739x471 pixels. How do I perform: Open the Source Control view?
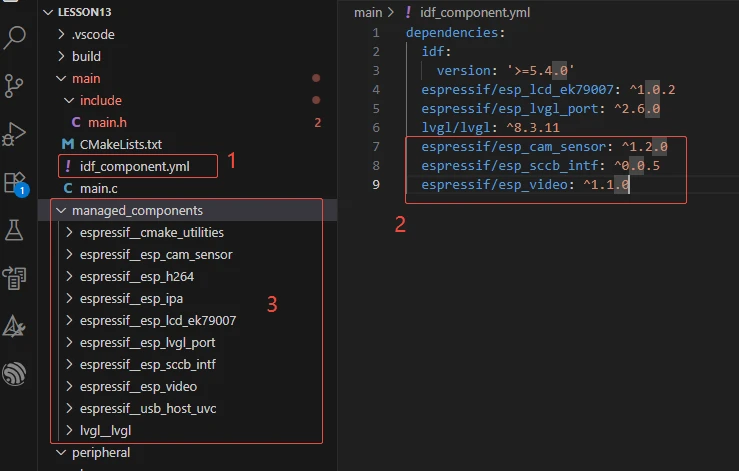(16, 86)
